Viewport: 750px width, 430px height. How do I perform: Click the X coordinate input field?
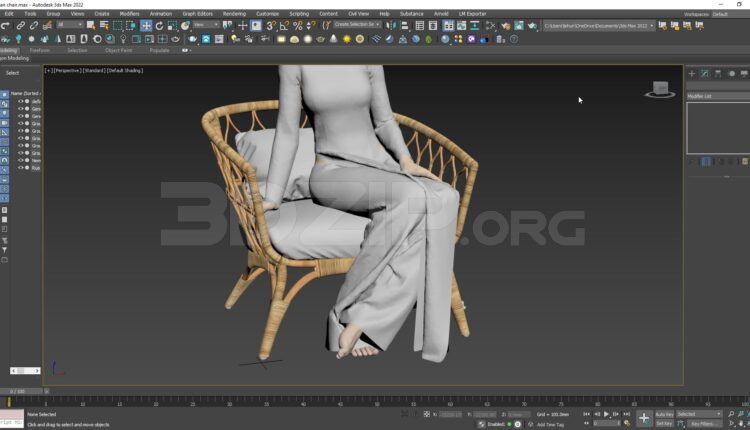(451, 414)
